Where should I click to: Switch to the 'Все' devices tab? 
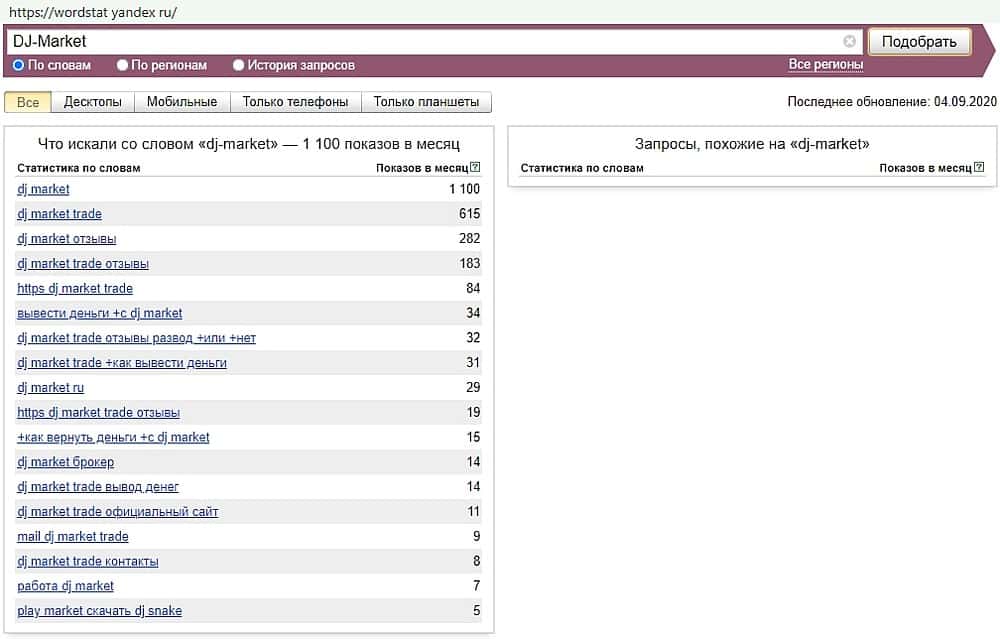click(27, 102)
